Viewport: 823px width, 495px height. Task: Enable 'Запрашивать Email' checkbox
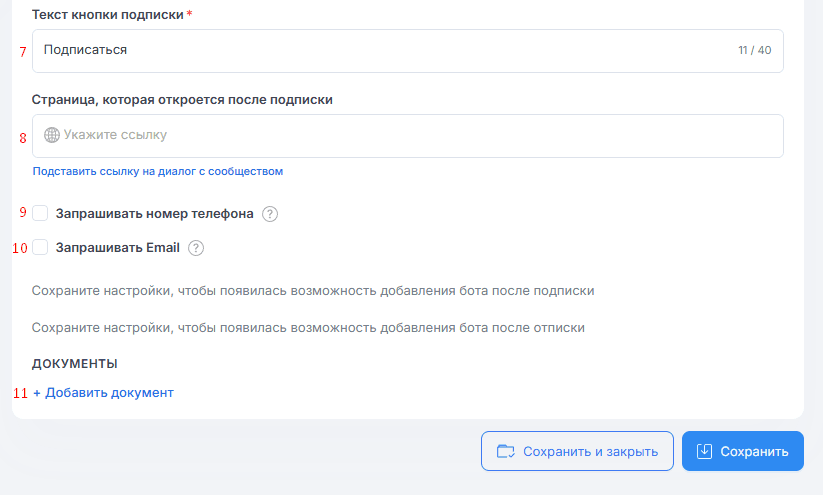click(40, 247)
